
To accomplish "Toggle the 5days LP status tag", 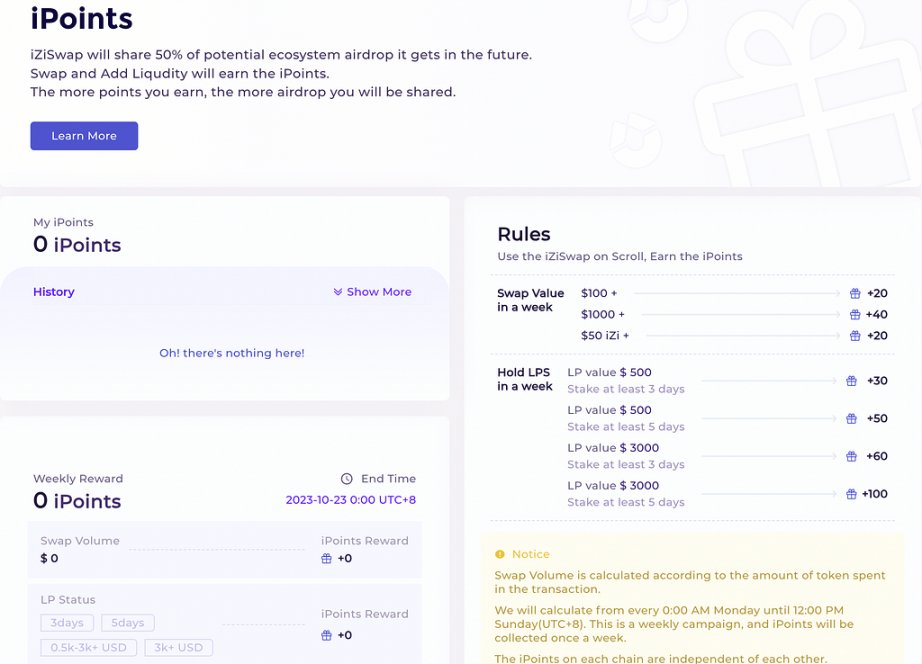I will [x=127, y=623].
